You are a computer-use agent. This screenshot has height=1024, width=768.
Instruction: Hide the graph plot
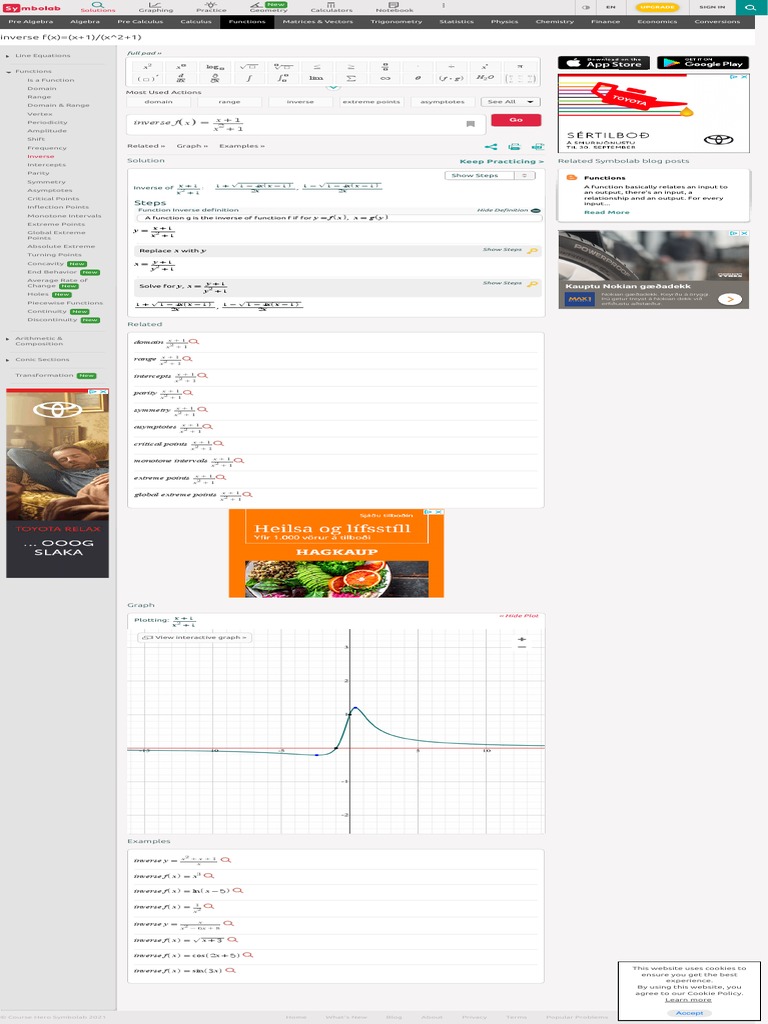click(x=519, y=616)
